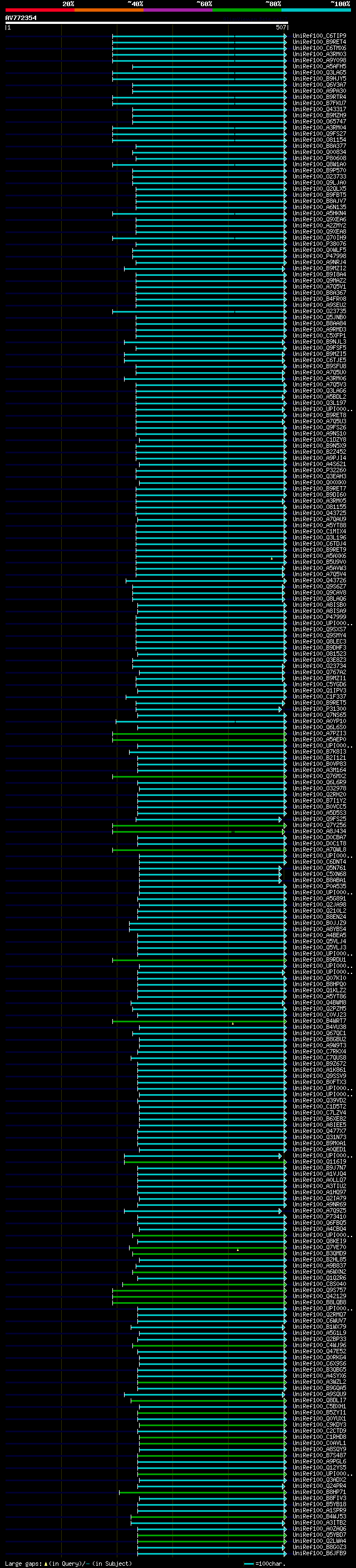Select the UniRef100_B9RTR4 label
Screen dimensions: 356x1568
tap(319, 97)
